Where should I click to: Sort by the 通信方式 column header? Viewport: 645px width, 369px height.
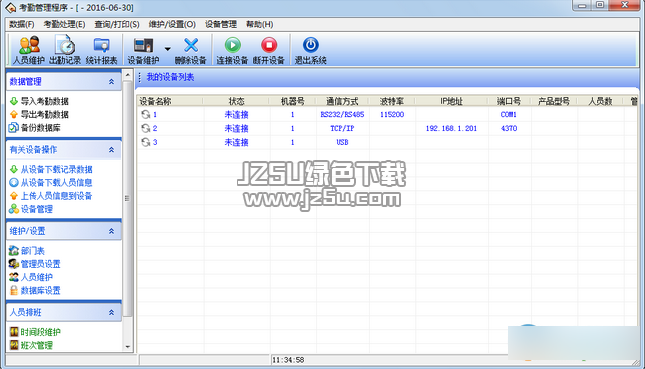pos(342,101)
